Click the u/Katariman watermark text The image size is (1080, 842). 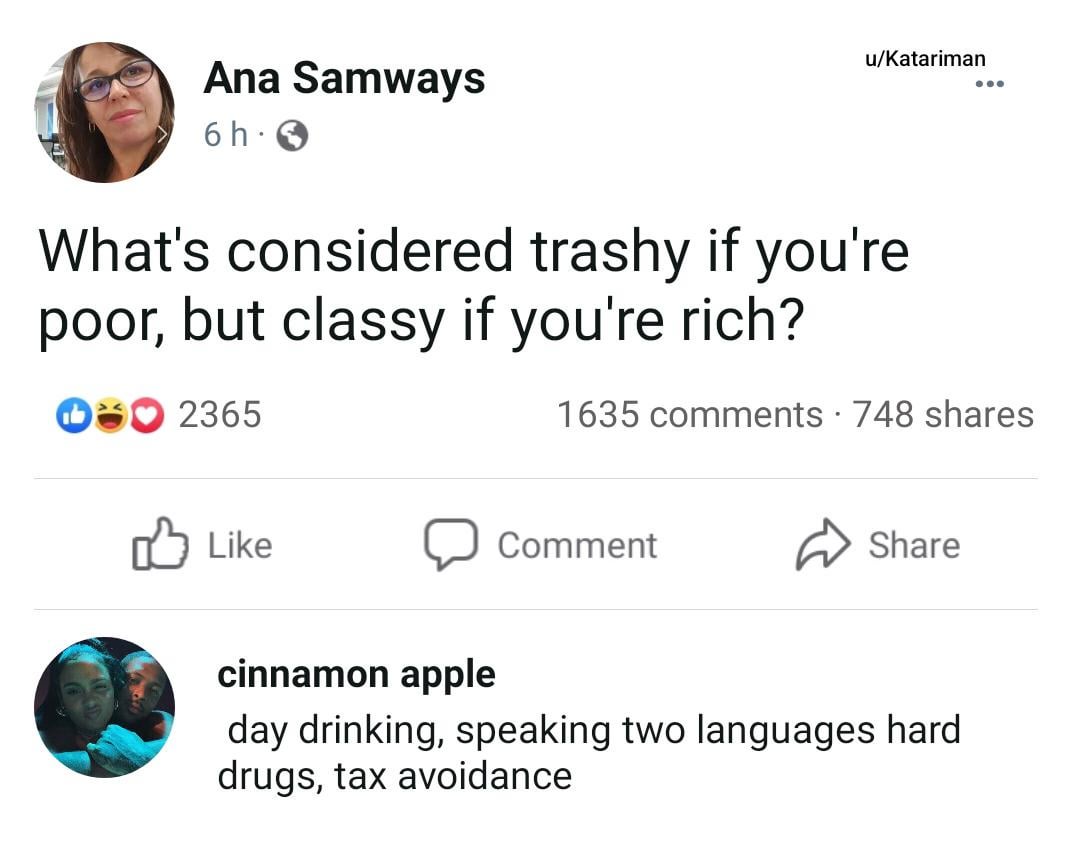pos(925,59)
